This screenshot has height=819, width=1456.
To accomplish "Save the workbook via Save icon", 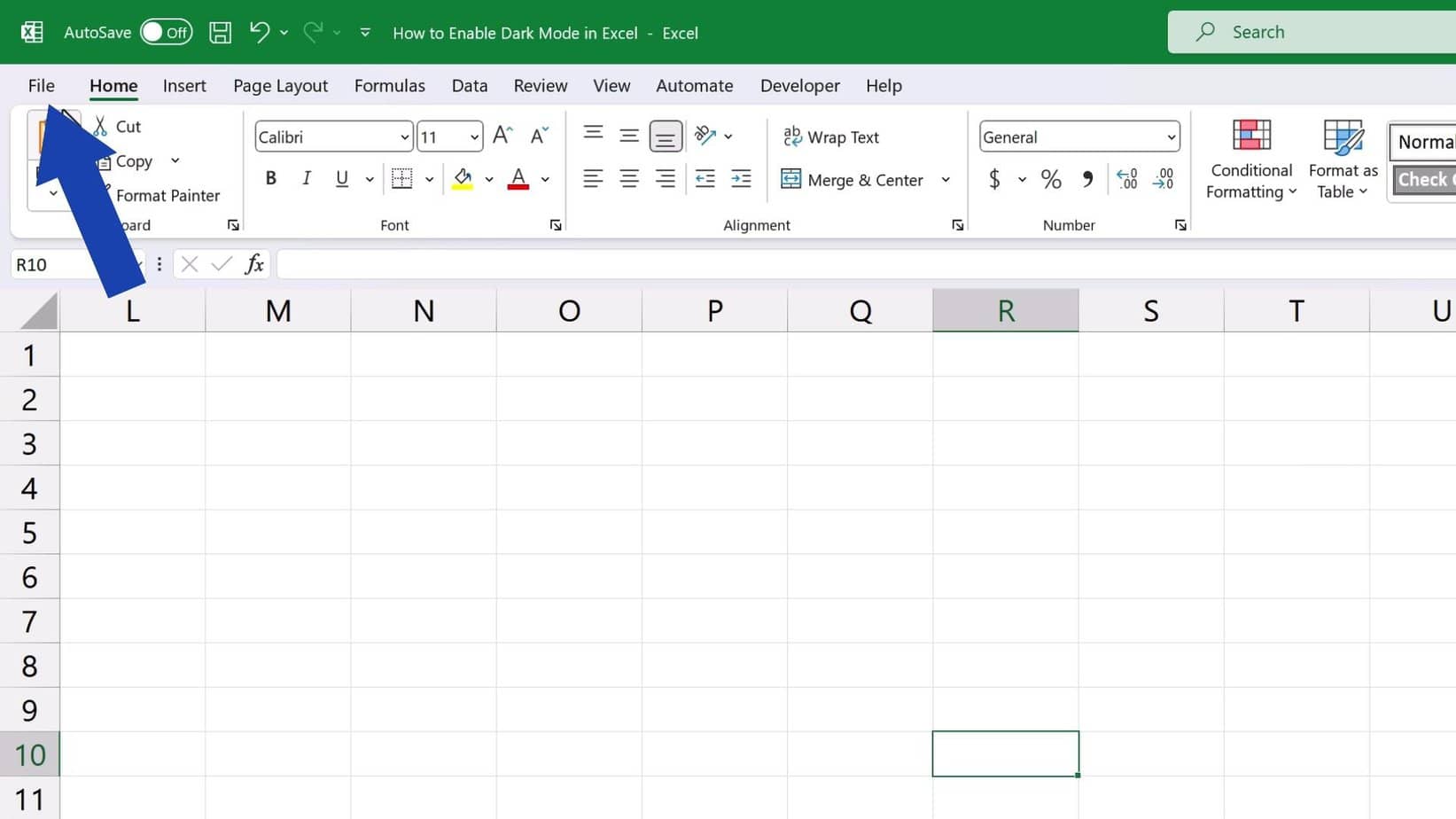I will click(220, 32).
